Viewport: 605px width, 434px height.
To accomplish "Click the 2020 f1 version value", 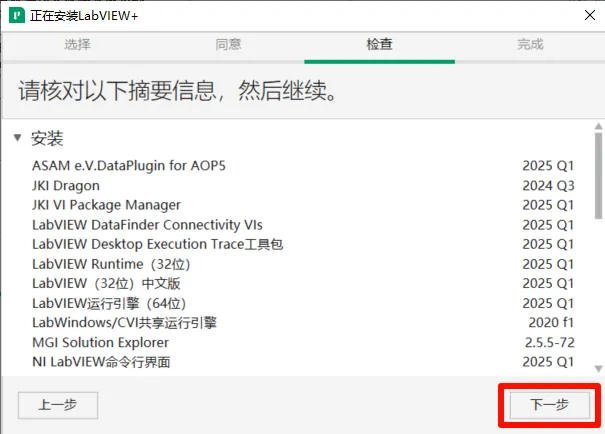I will coord(551,323).
